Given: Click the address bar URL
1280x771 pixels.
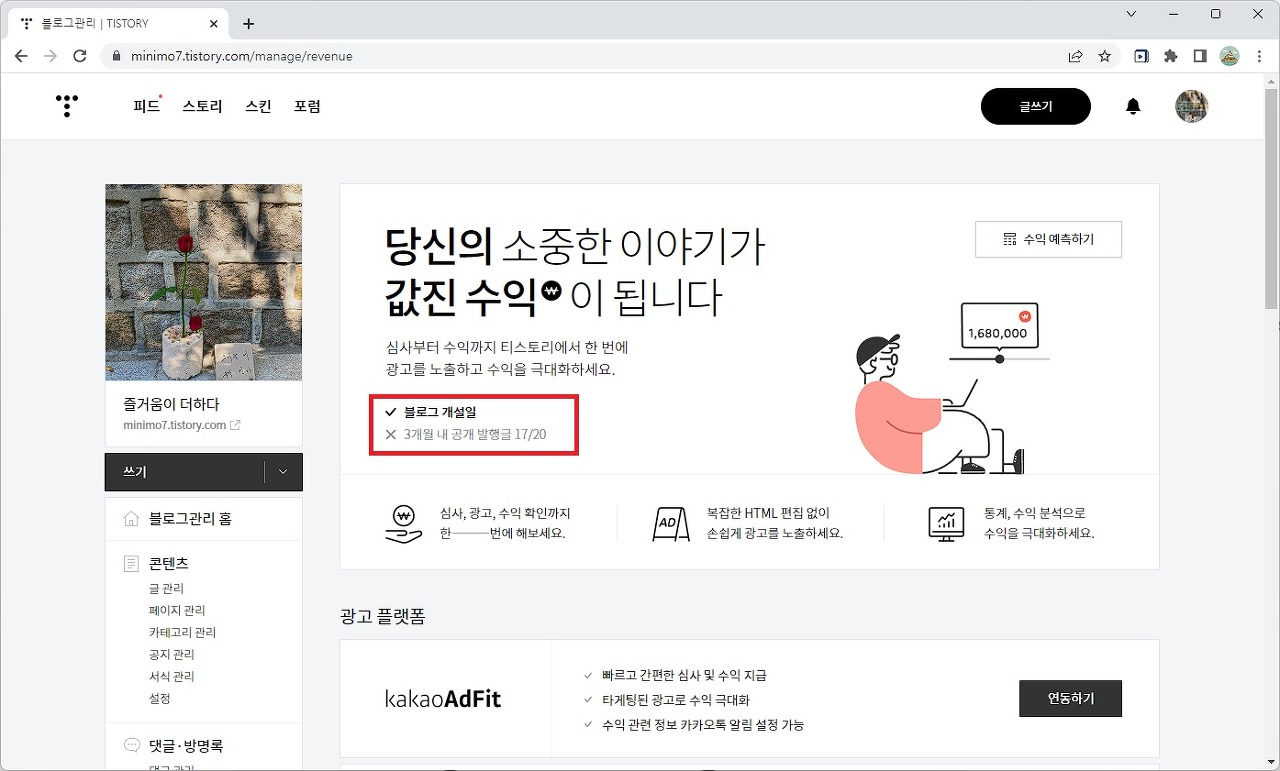Looking at the screenshot, I should click(x=241, y=56).
